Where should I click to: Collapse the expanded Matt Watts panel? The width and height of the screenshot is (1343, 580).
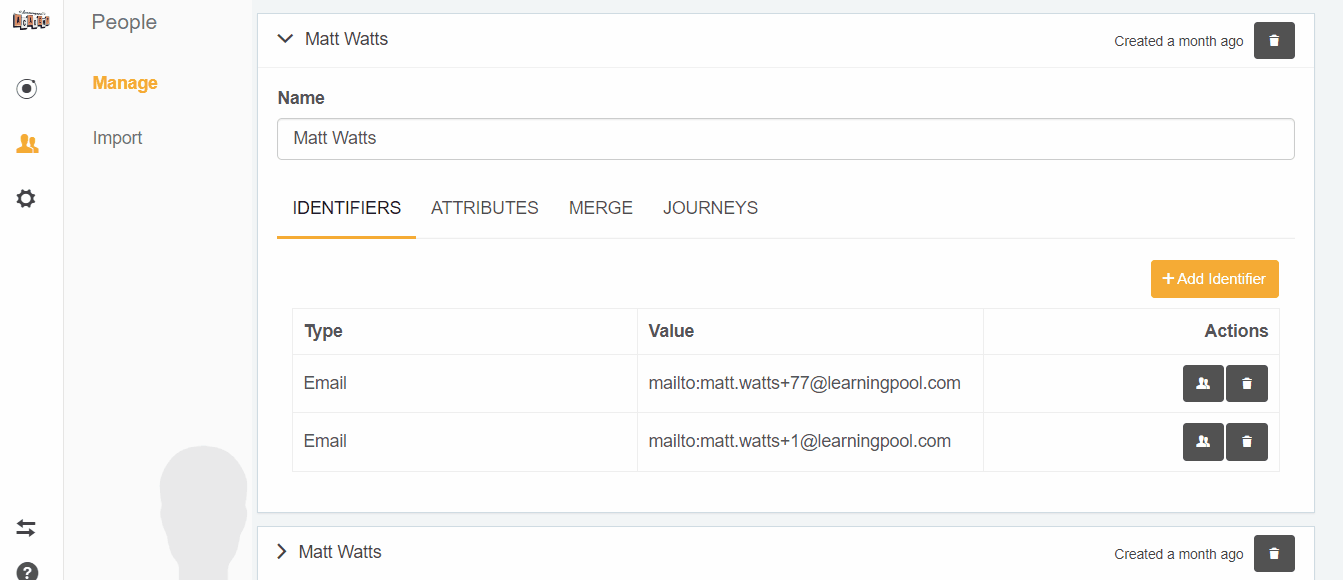286,39
